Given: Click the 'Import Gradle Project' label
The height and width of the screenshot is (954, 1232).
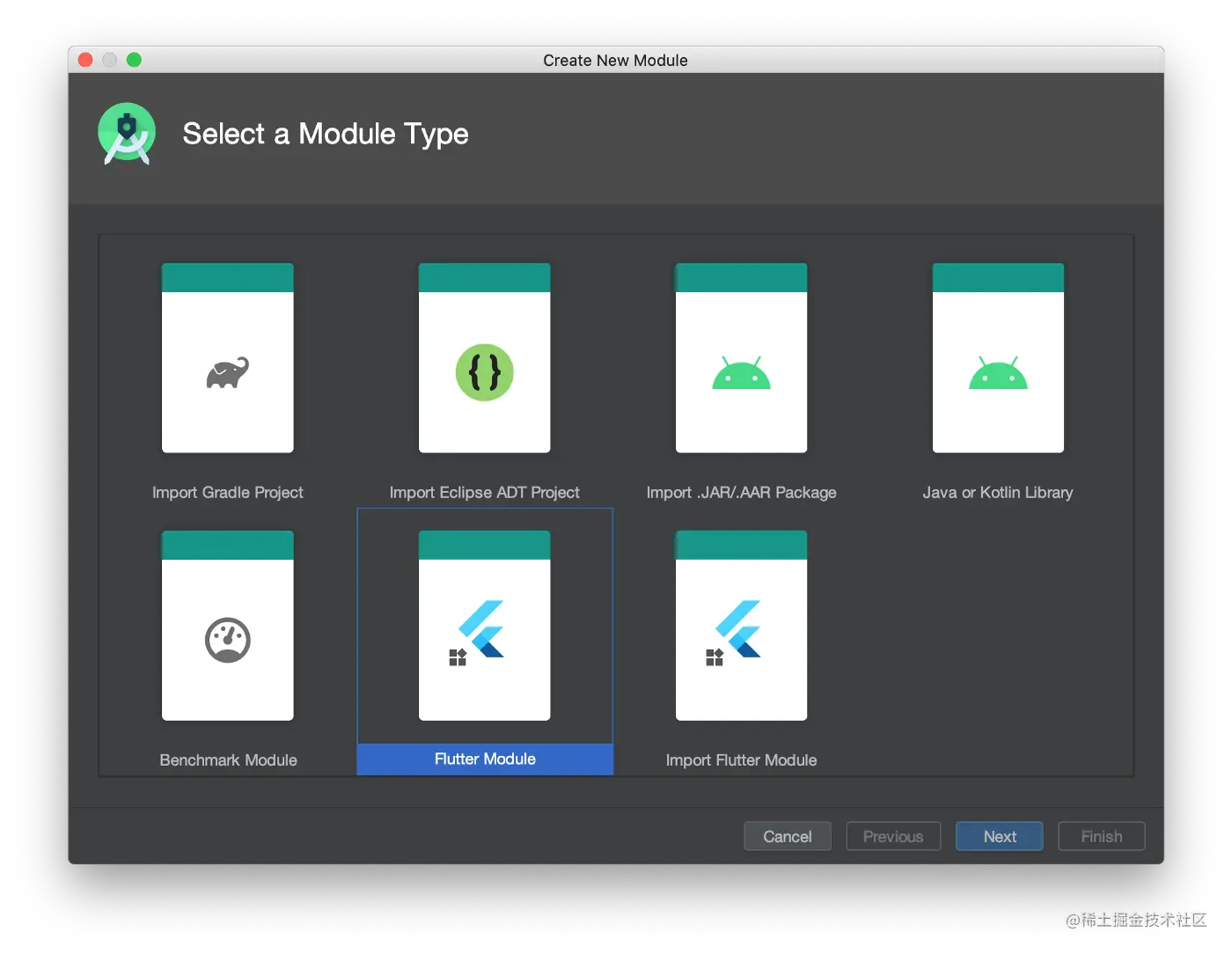Looking at the screenshot, I should pos(228,493).
